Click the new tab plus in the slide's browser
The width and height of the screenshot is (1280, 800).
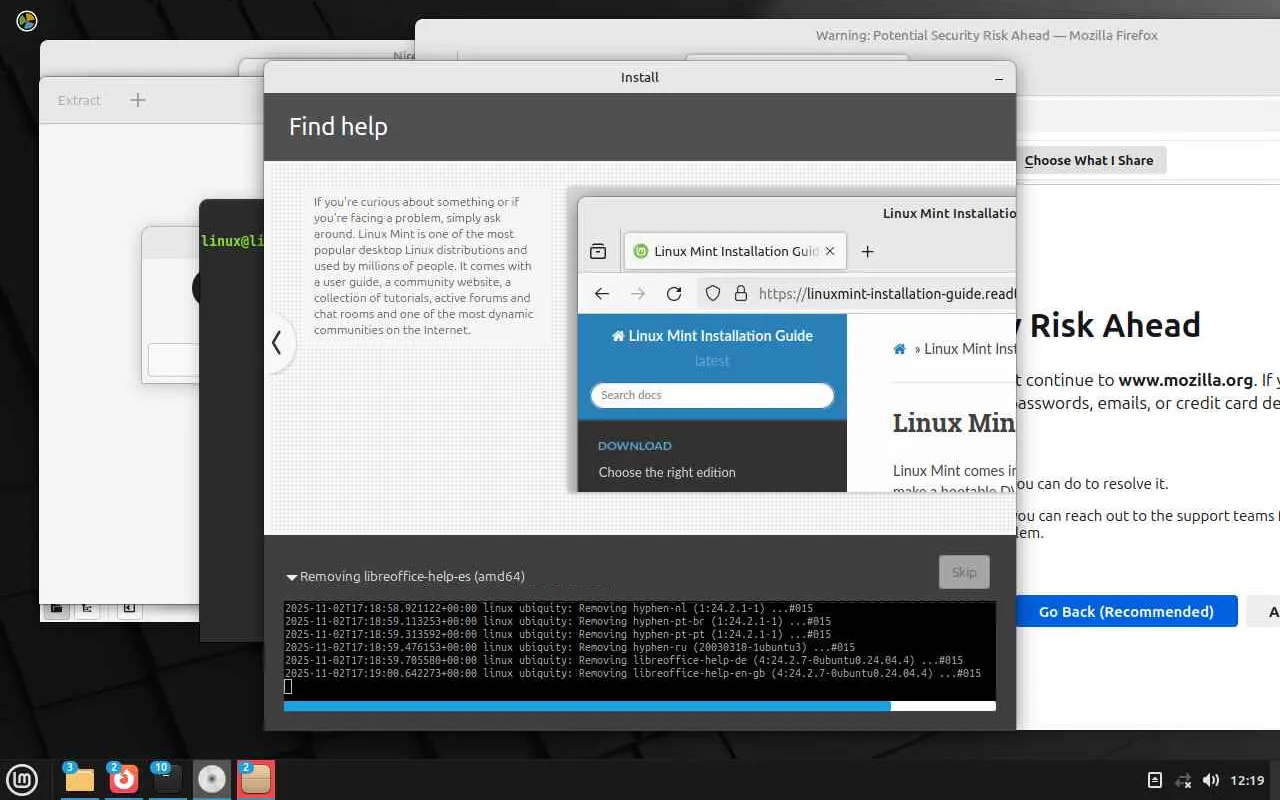pyautogui.click(x=867, y=251)
